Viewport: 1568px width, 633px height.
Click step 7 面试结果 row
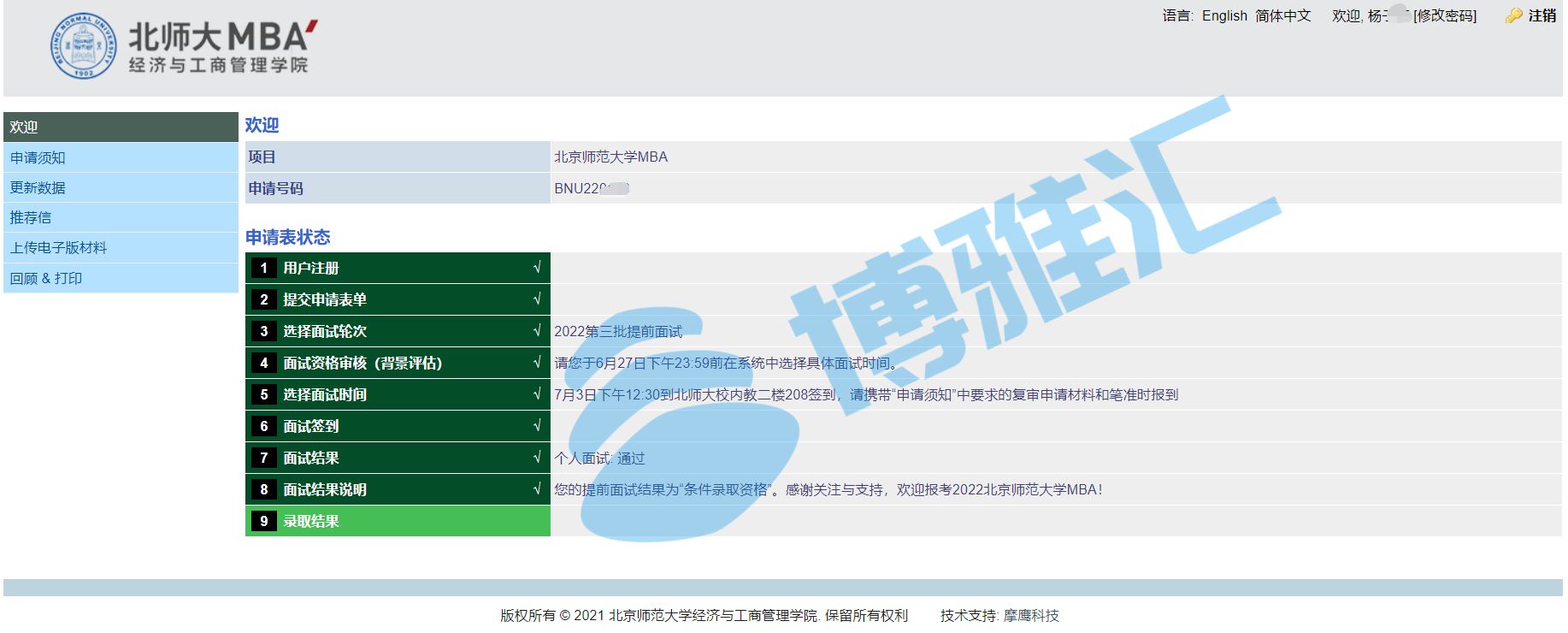coord(398,458)
